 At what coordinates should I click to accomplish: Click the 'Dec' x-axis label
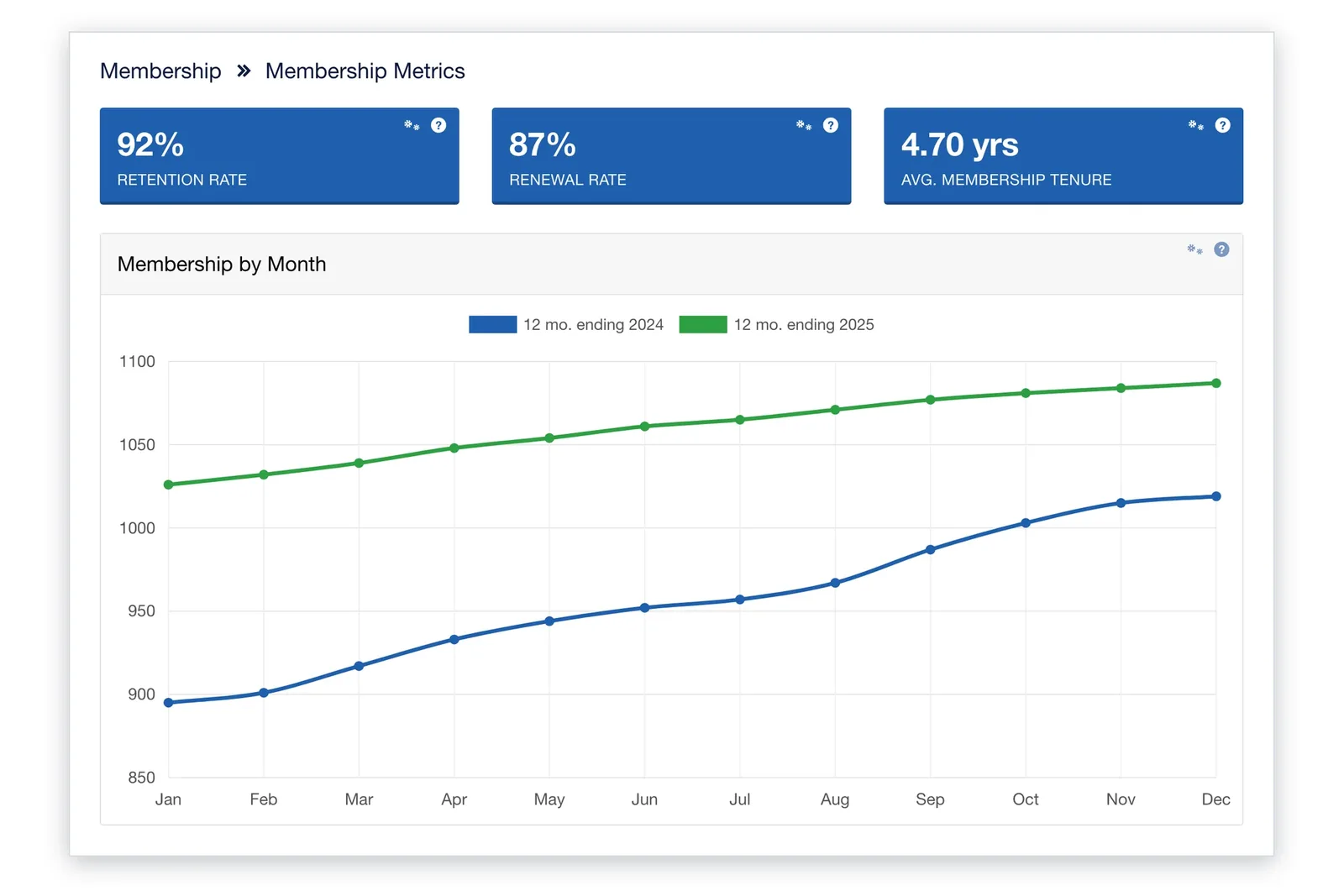point(1216,799)
